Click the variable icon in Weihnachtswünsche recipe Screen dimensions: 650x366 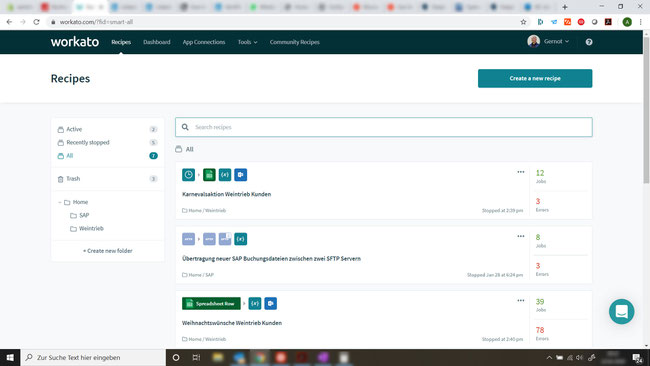[255, 303]
